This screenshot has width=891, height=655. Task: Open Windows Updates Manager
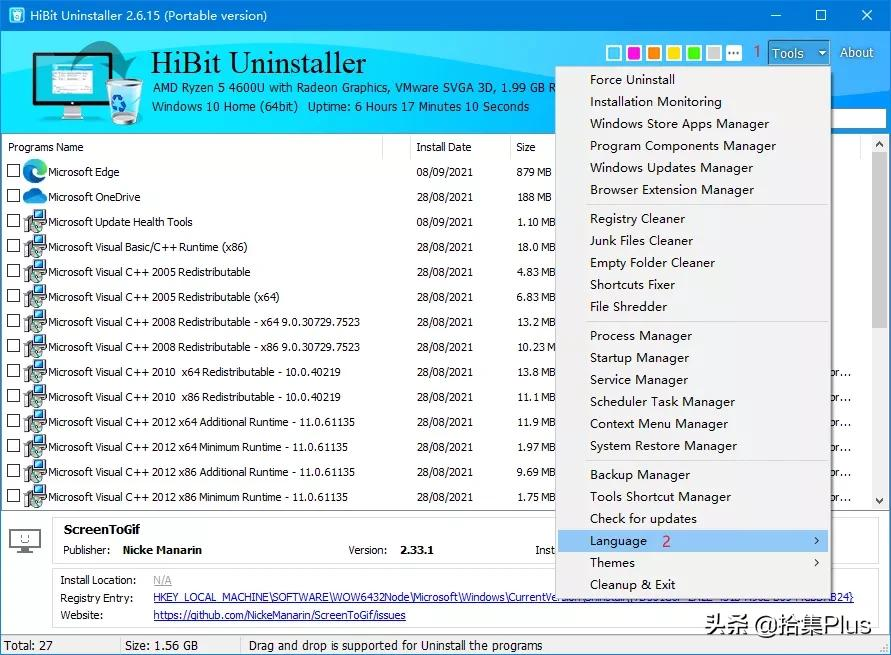point(693,168)
